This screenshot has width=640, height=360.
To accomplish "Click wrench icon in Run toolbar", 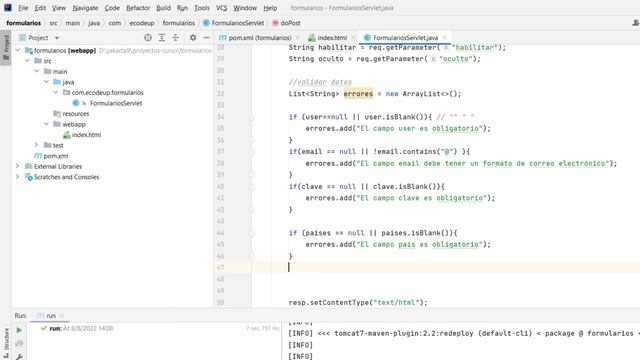I will coord(19,357).
